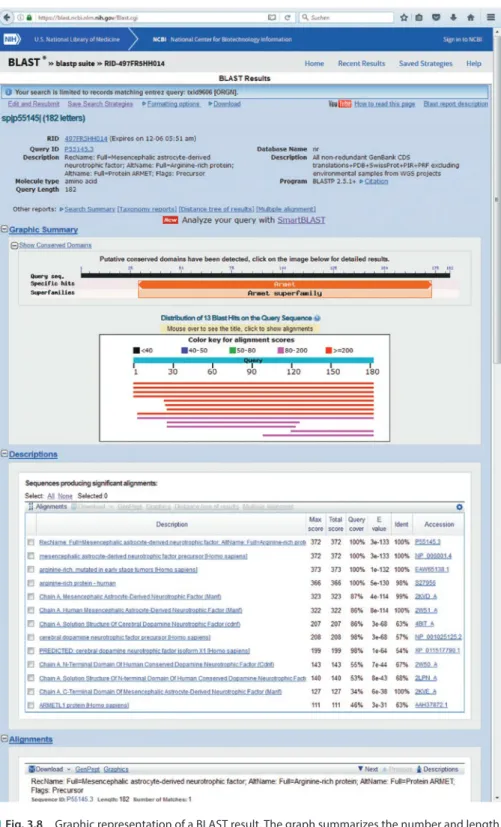Open the Taxonomy reports link

(147, 209)
